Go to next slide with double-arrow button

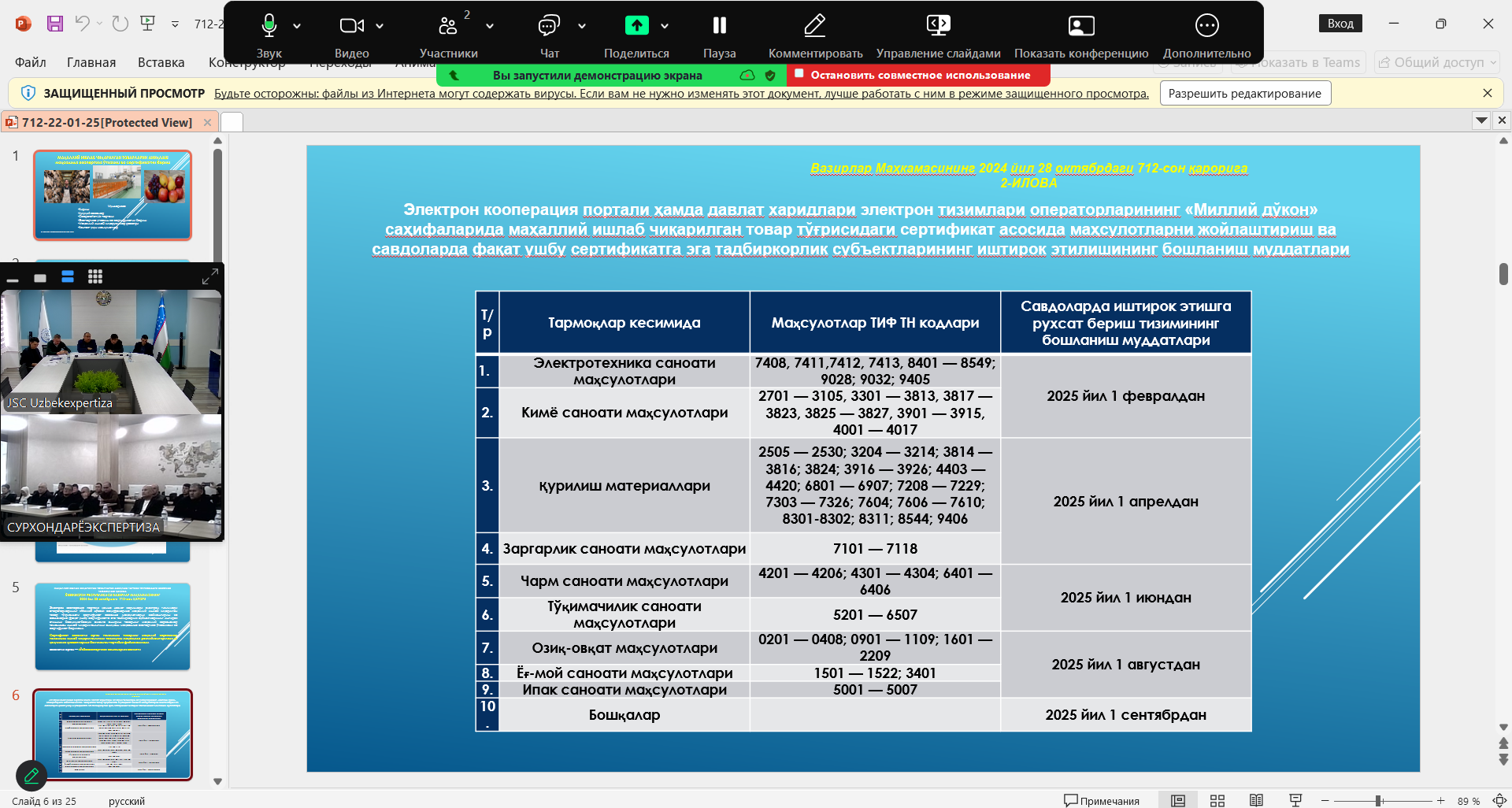[x=1503, y=759]
